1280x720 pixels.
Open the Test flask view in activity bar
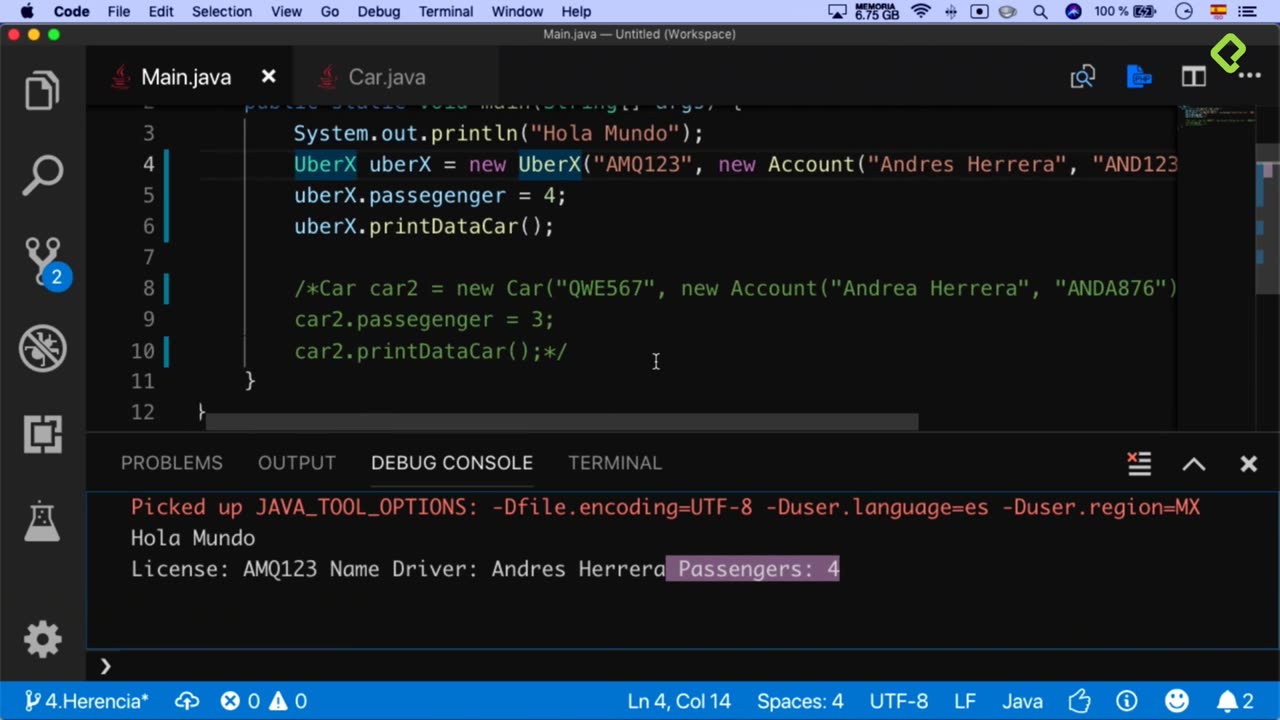coord(42,522)
